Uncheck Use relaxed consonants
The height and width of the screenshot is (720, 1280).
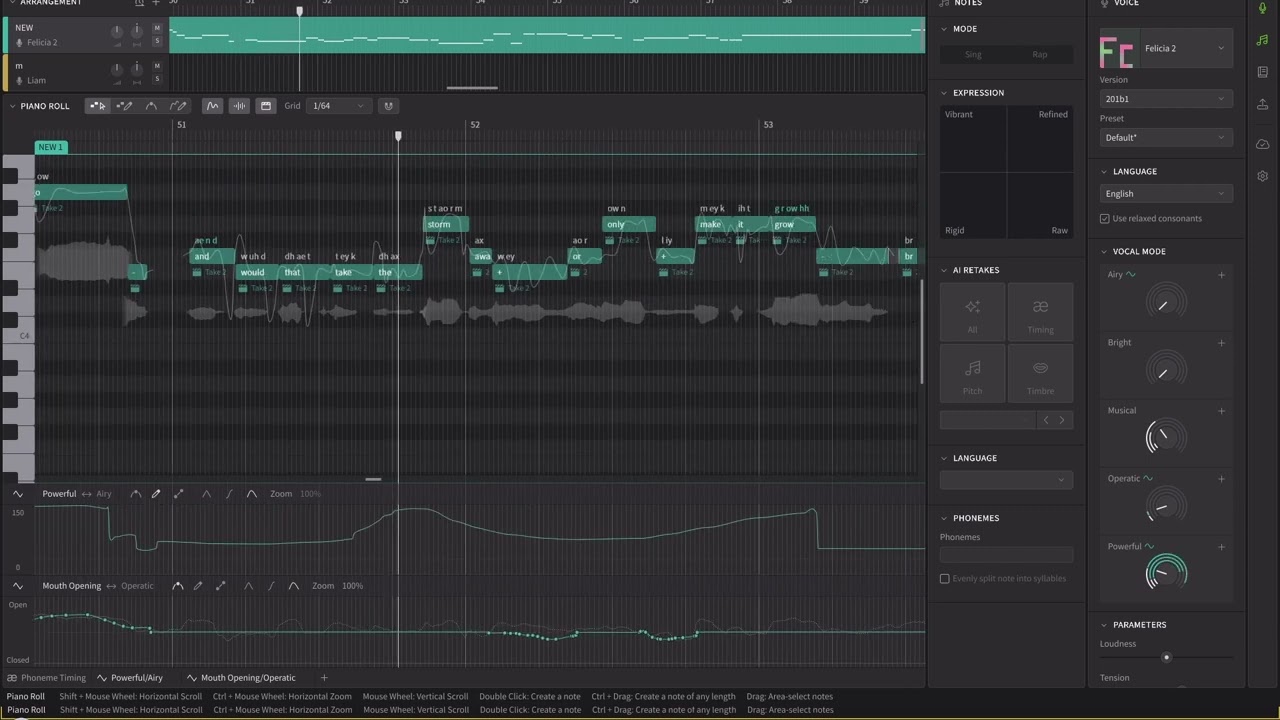1105,219
